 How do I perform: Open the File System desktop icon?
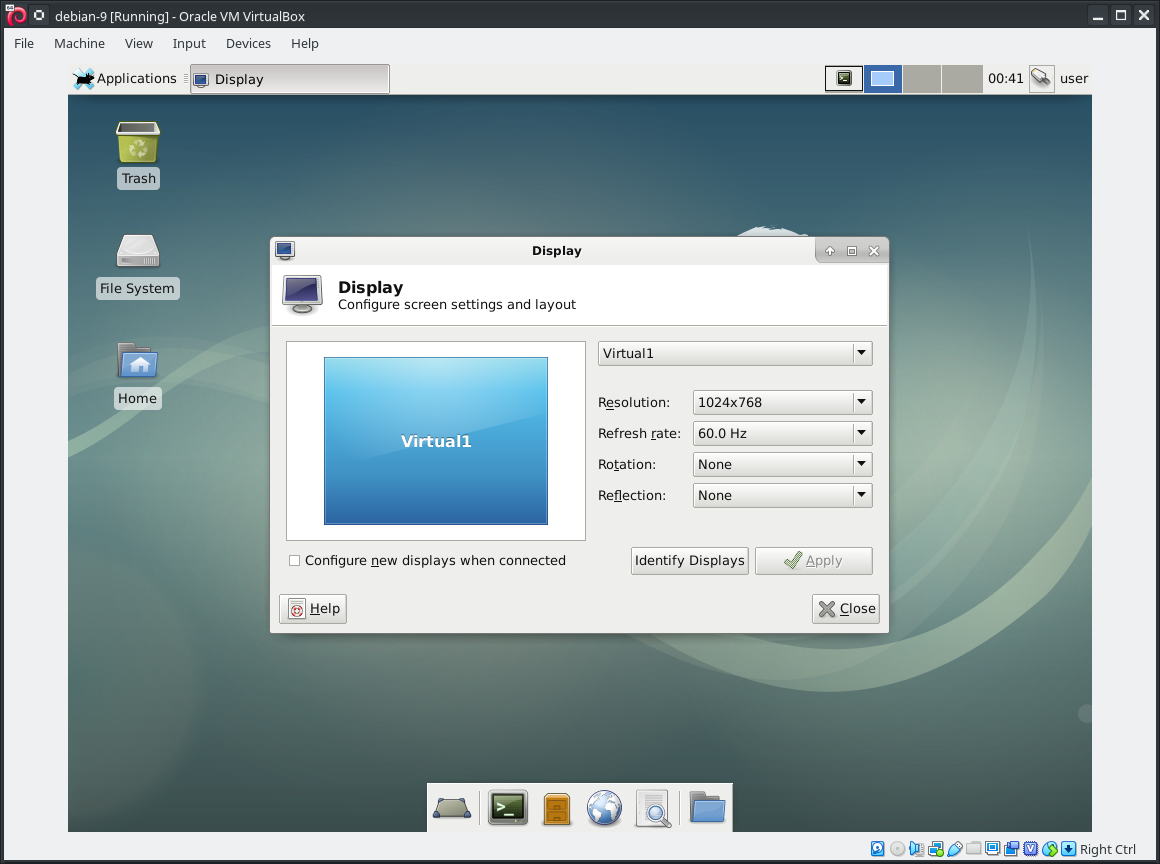(x=137, y=253)
